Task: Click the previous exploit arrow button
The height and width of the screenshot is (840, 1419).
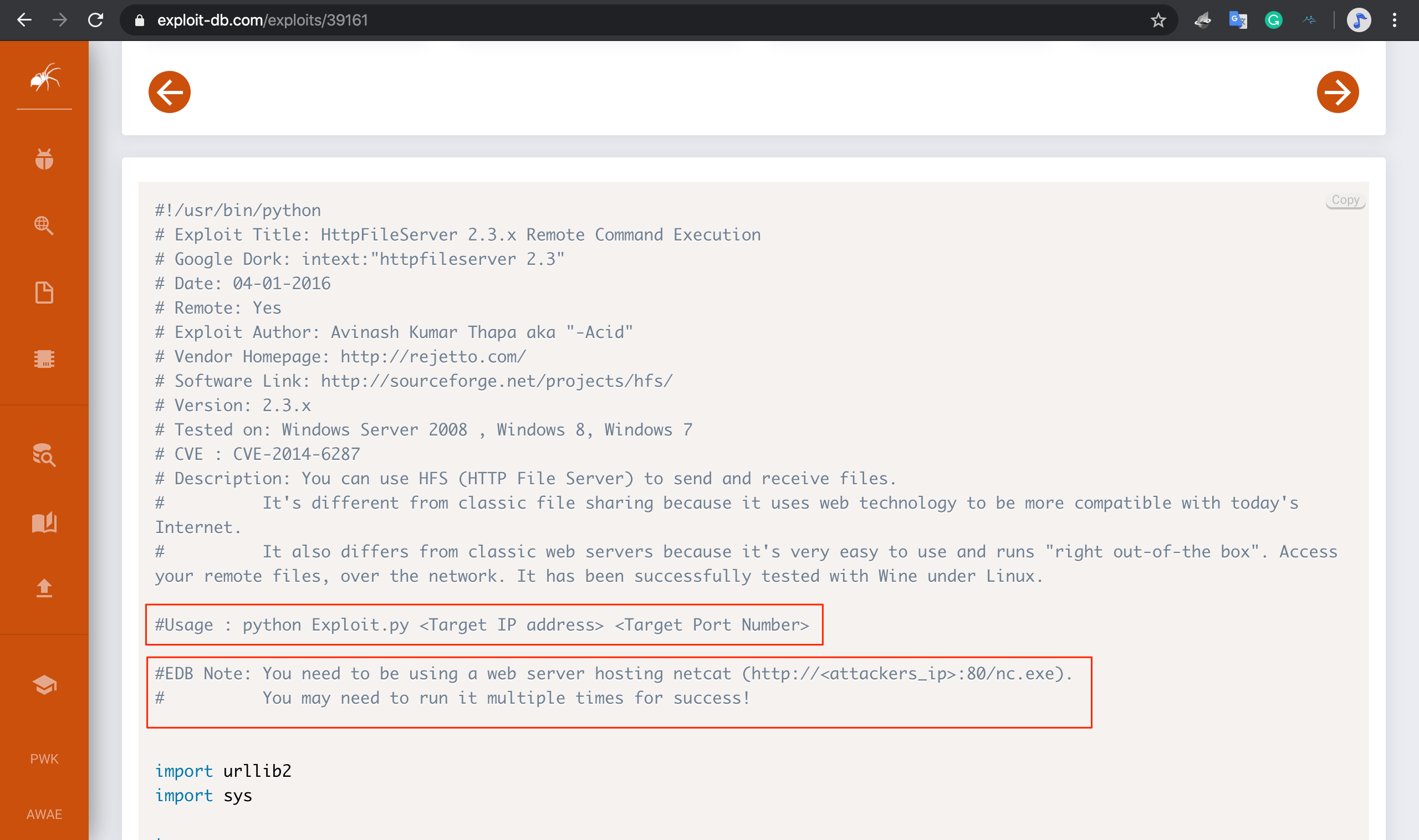Action: (169, 91)
